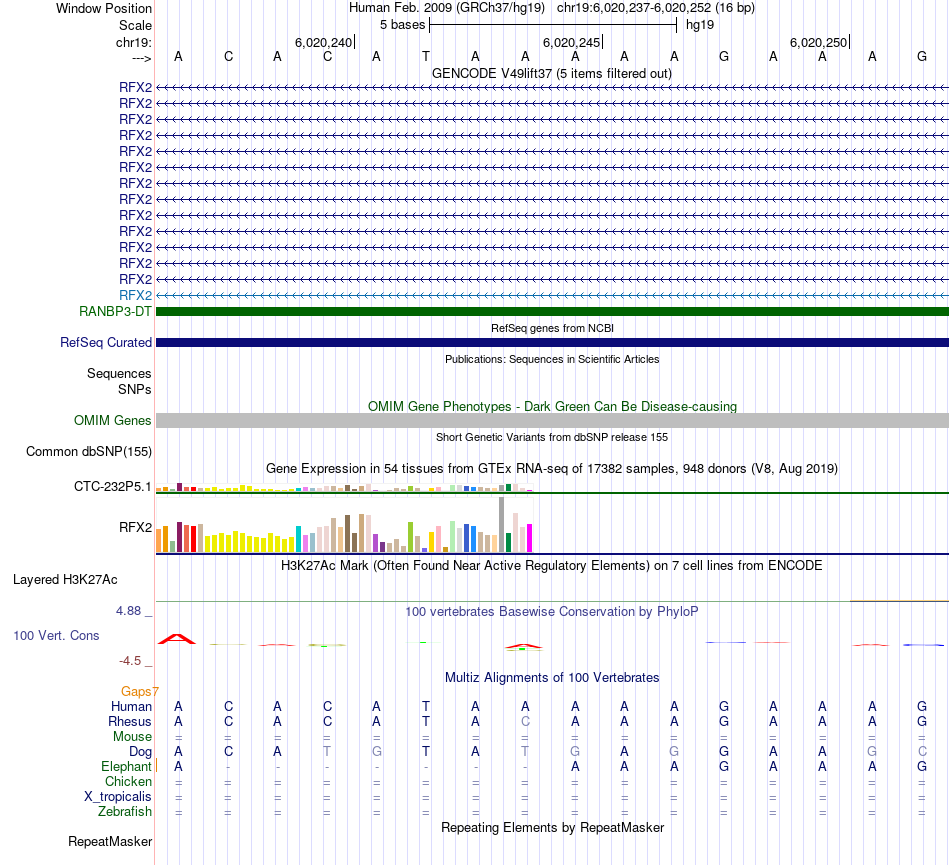
Task: Click the OMIM Genes label
Action: [112, 420]
